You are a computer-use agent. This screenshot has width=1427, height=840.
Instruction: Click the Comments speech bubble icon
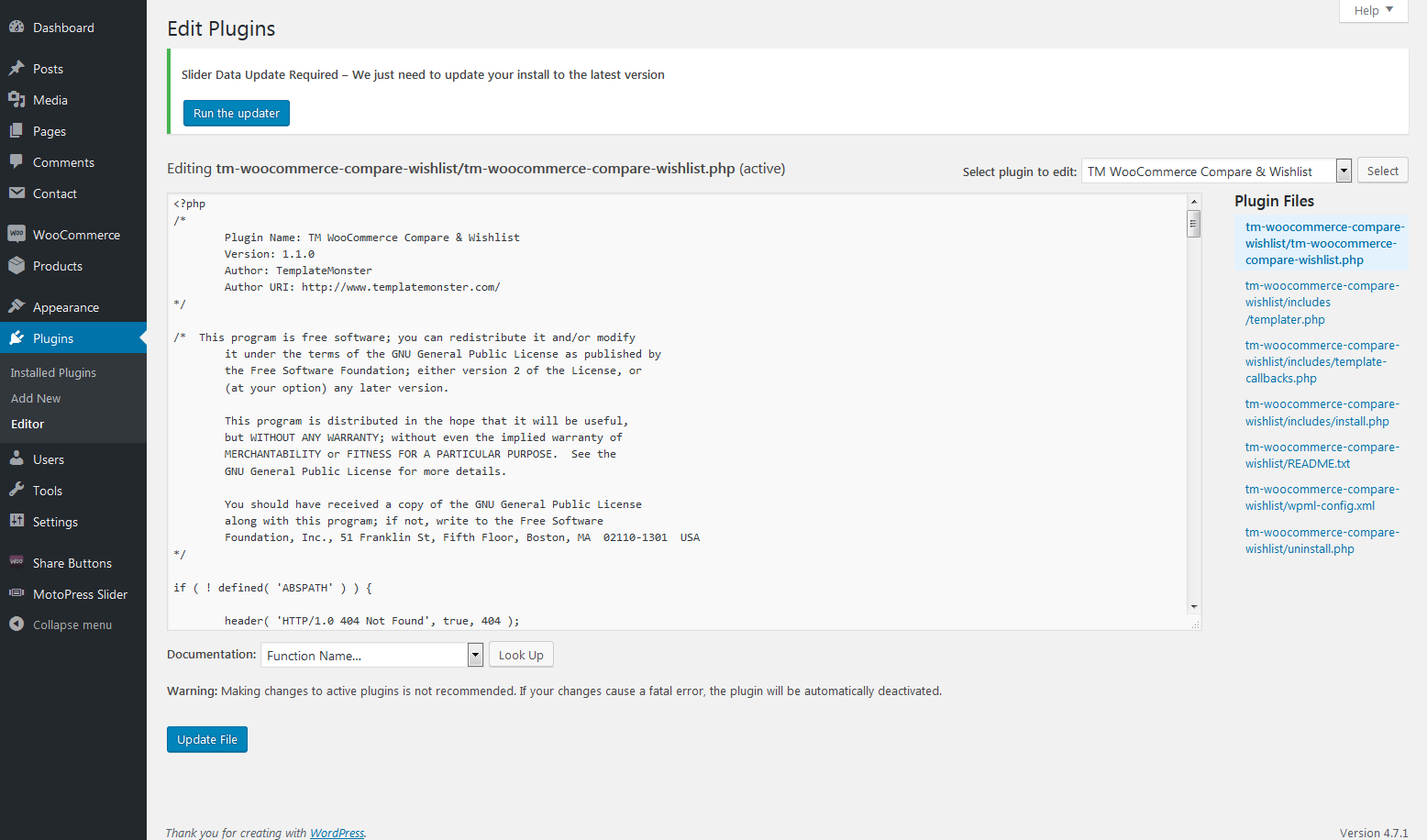17,162
